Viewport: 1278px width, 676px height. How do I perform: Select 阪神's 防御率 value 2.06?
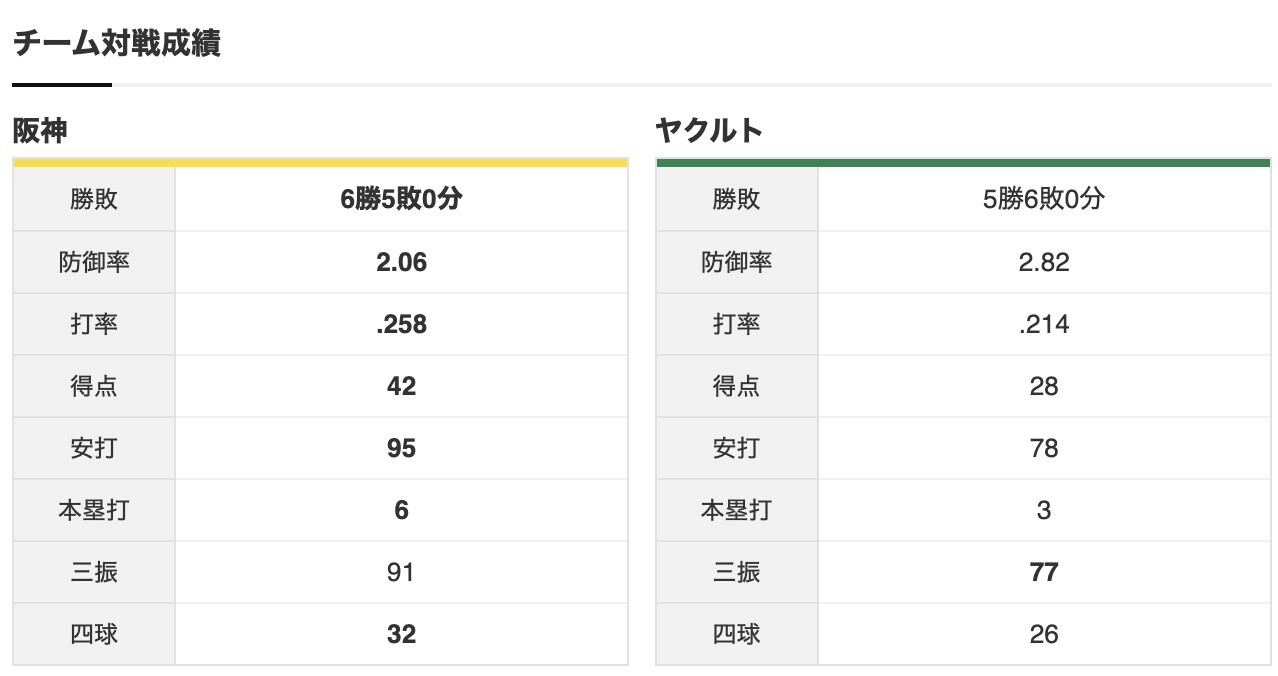tap(401, 262)
